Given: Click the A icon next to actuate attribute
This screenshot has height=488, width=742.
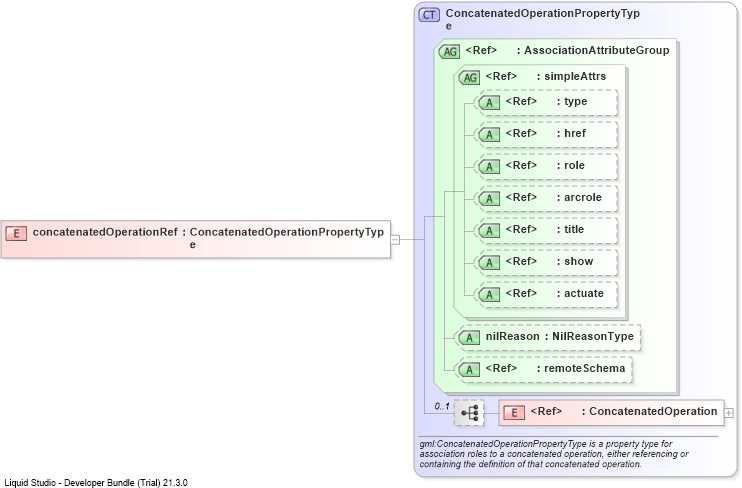Looking at the screenshot, I should pos(489,295).
